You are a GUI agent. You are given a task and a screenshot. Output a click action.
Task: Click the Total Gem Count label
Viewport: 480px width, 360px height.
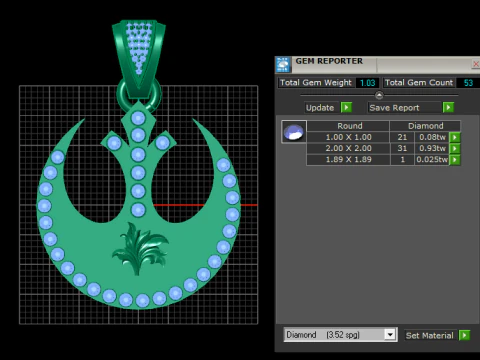click(x=419, y=83)
